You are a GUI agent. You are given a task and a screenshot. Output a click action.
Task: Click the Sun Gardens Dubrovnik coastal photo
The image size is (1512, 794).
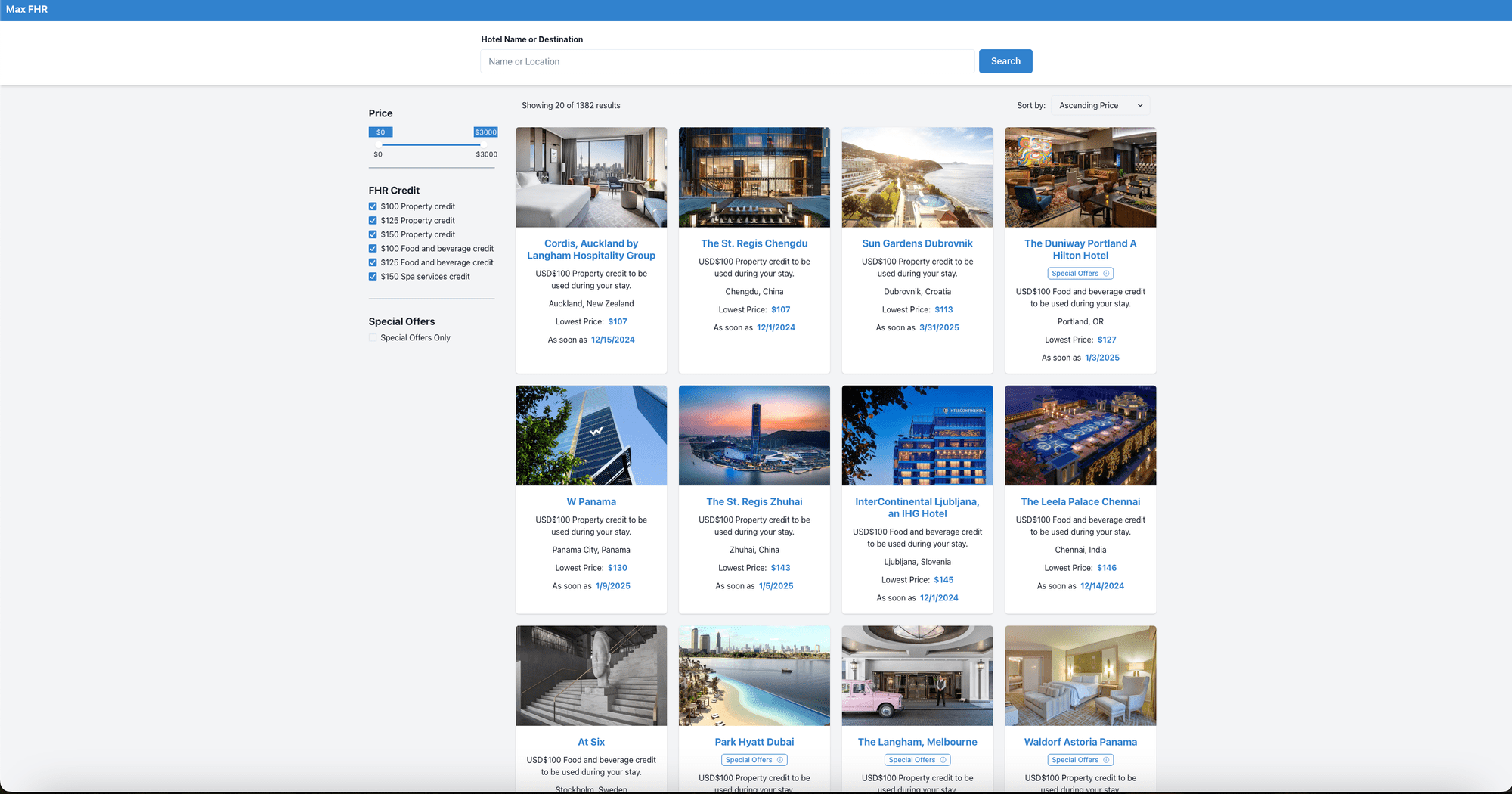[917, 177]
